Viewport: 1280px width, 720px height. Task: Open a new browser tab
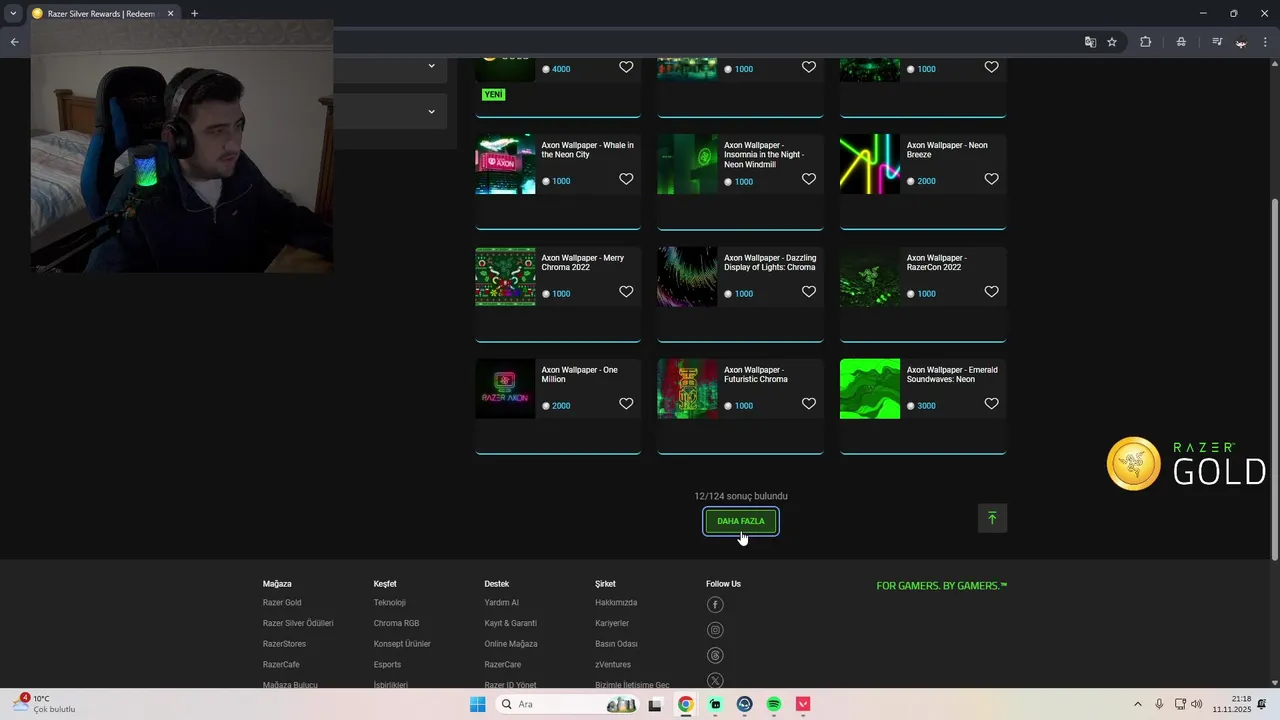click(194, 13)
